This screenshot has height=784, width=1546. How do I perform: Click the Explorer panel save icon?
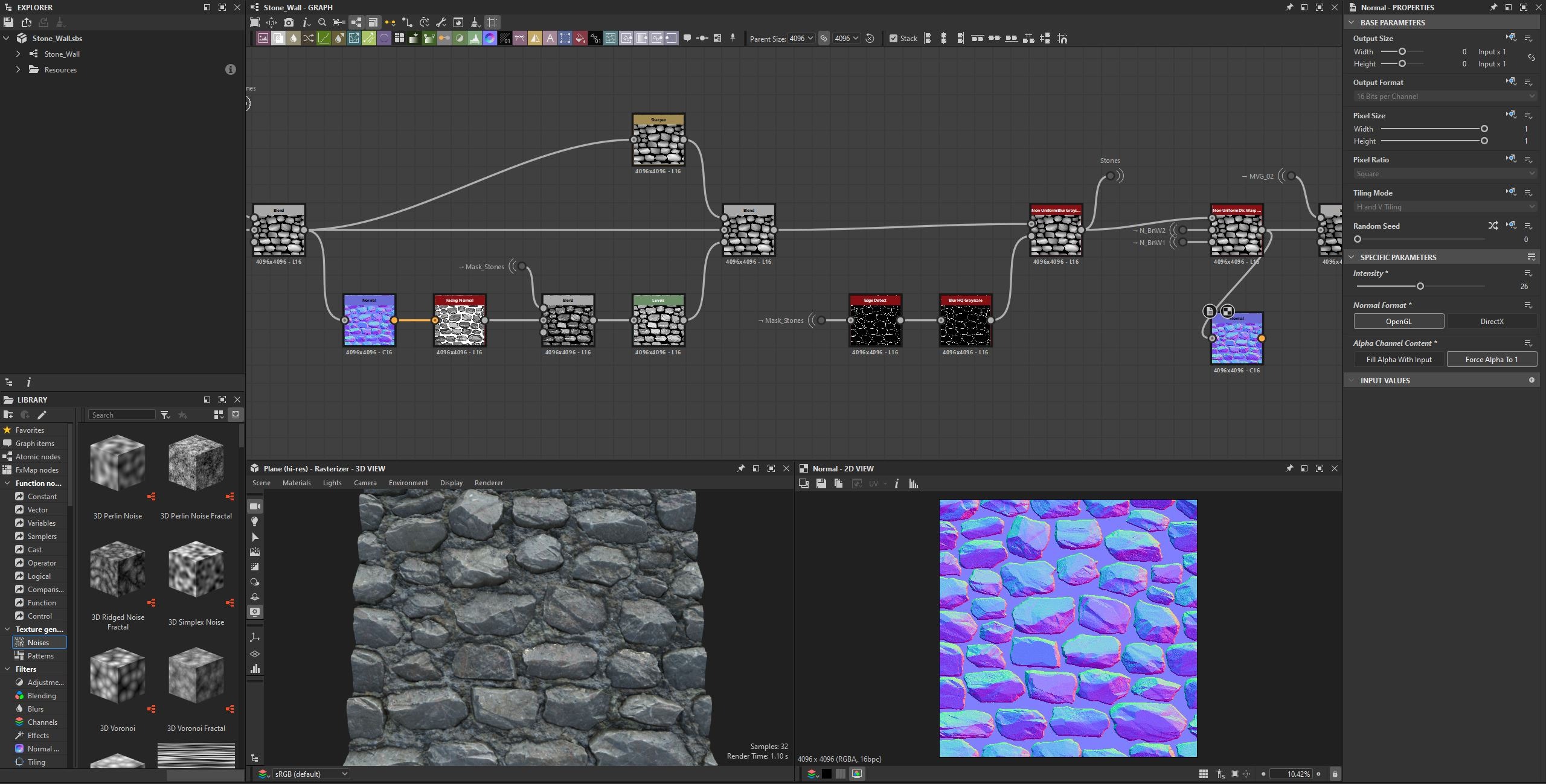click(8, 22)
